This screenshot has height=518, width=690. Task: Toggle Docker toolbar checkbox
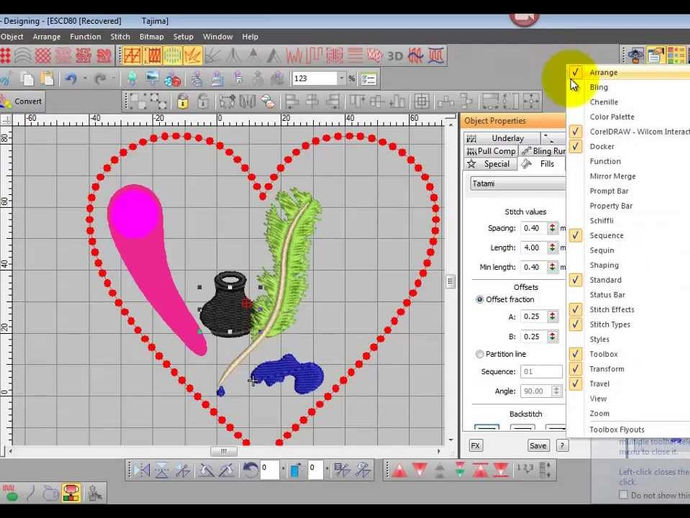coord(575,146)
